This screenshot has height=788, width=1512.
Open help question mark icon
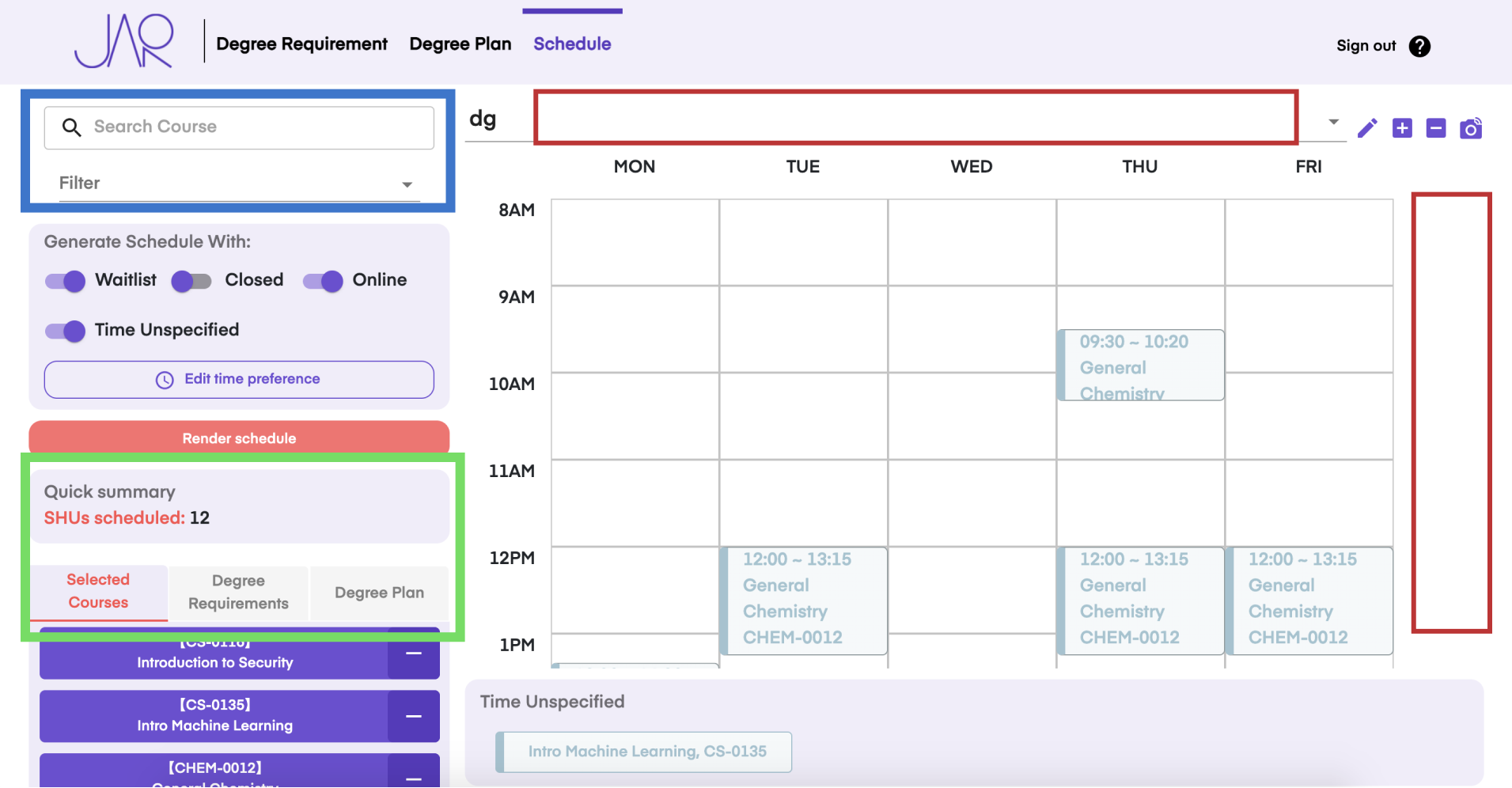pos(1419,47)
